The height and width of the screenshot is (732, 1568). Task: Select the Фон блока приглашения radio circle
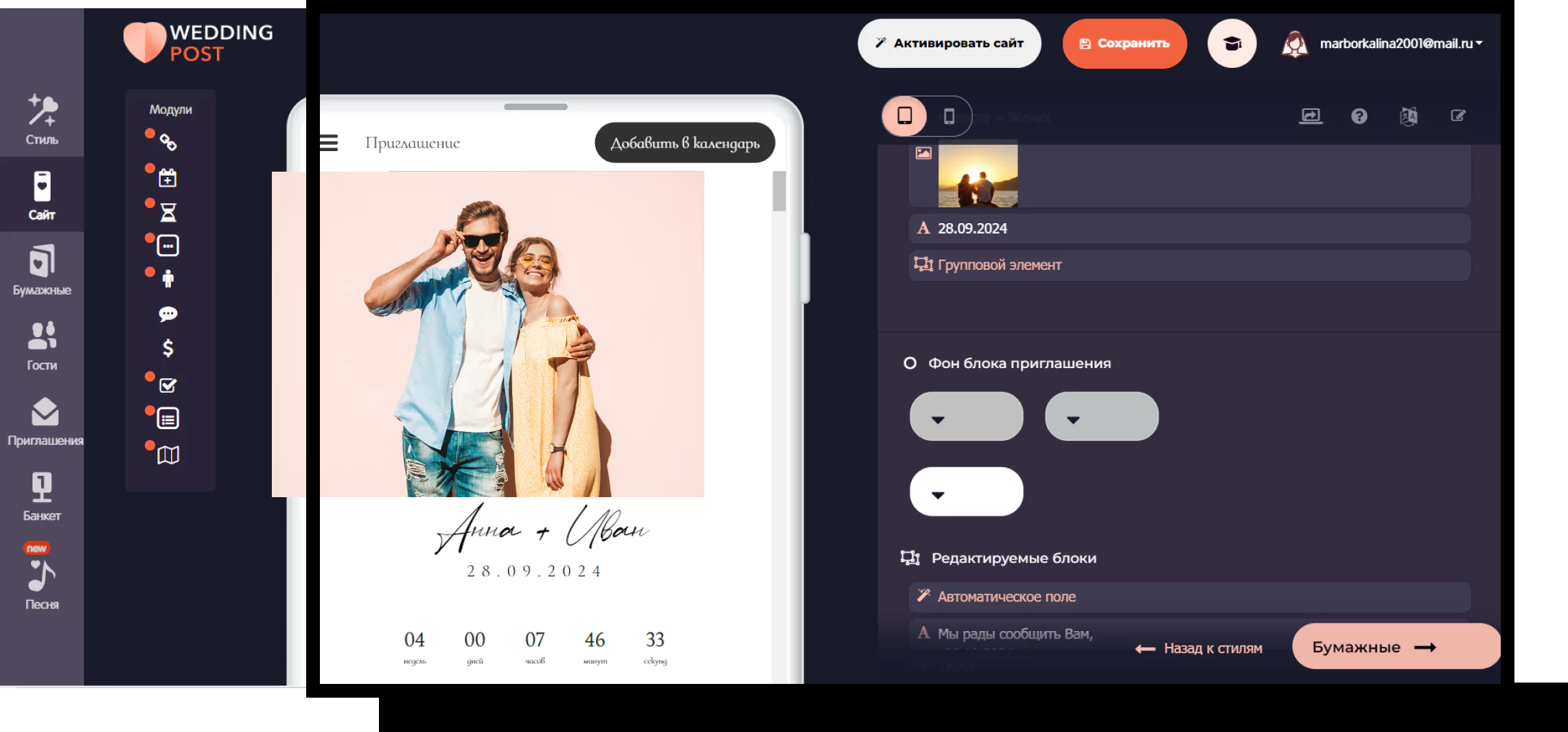tap(910, 363)
